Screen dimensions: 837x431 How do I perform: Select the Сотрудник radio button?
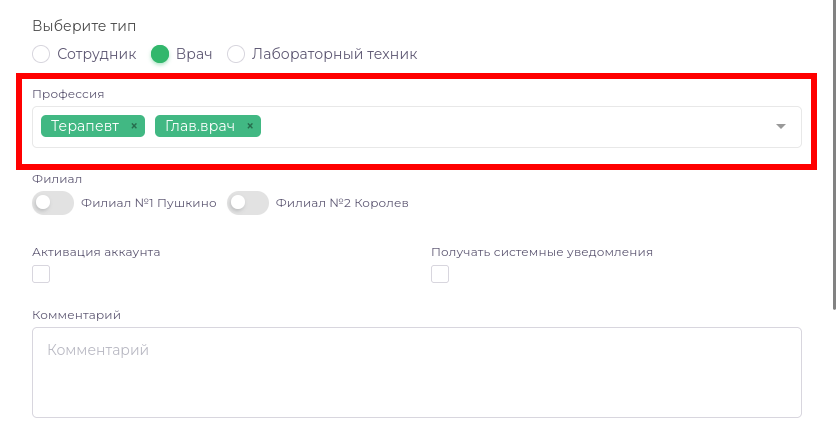point(41,54)
